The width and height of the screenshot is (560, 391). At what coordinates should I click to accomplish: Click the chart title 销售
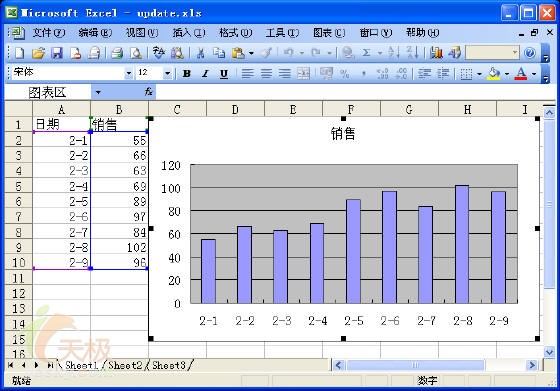coord(343,134)
